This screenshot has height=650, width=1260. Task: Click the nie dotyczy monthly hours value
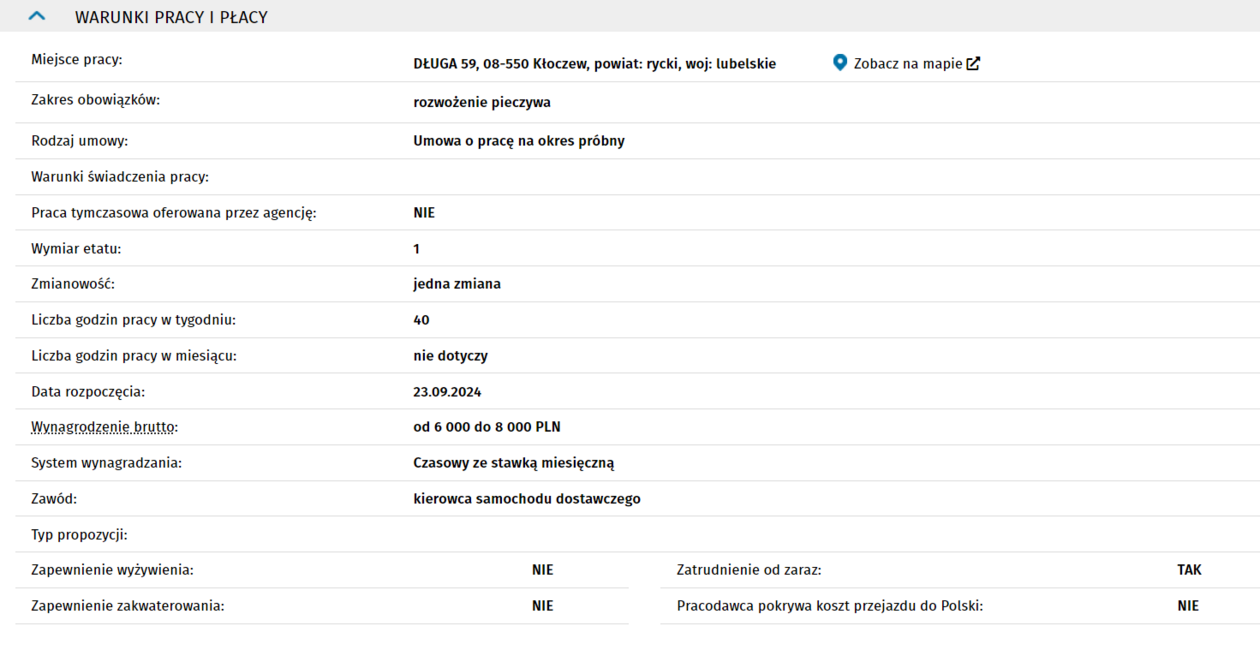pos(450,356)
